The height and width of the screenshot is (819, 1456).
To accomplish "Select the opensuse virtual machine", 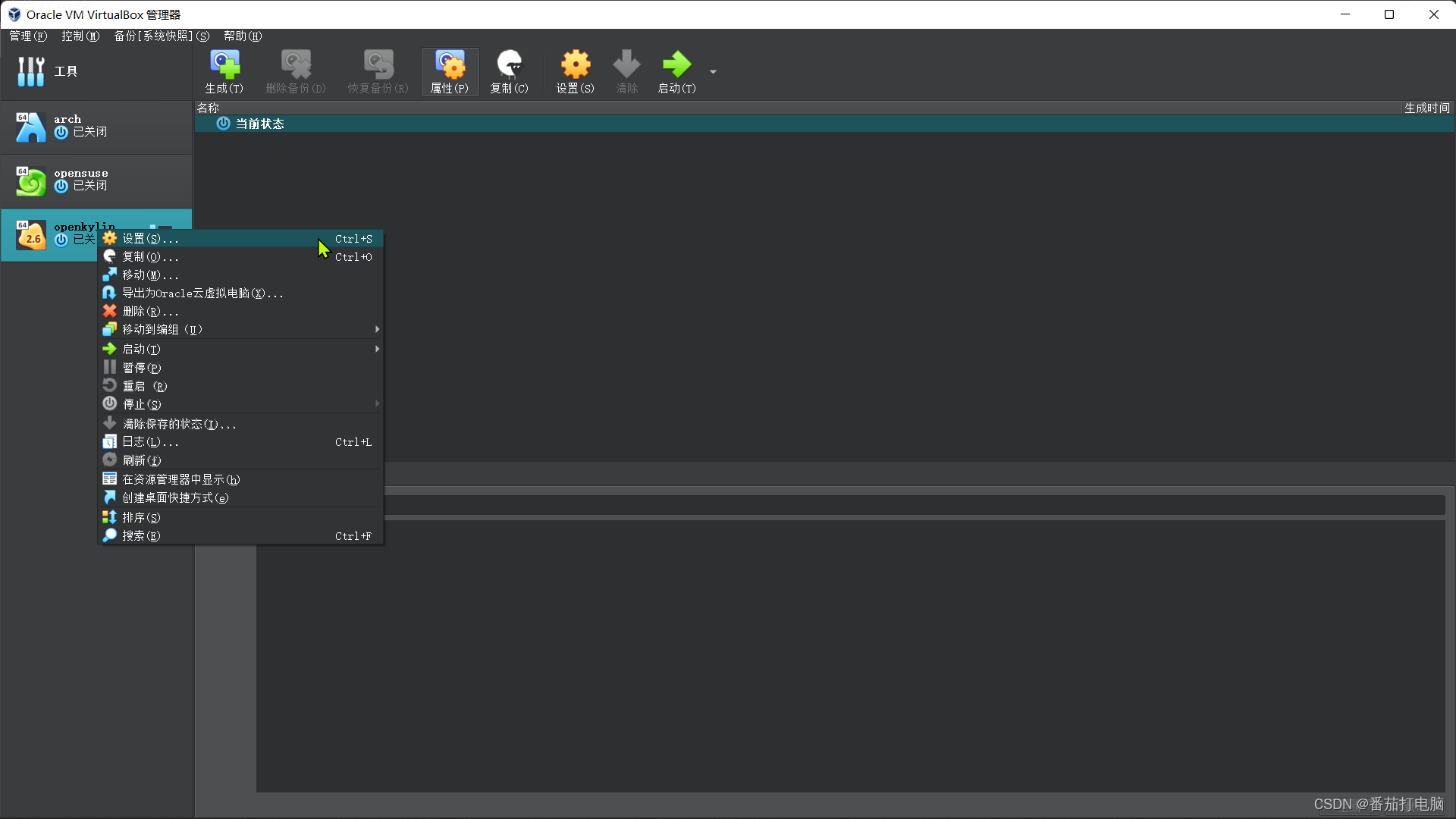I will coord(96,180).
